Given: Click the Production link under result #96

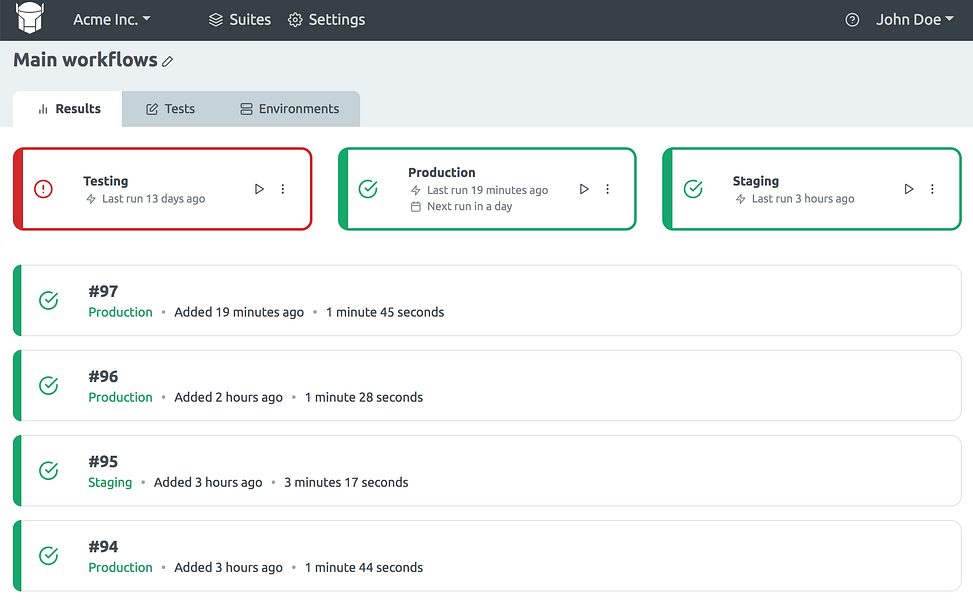Looking at the screenshot, I should click(120, 397).
